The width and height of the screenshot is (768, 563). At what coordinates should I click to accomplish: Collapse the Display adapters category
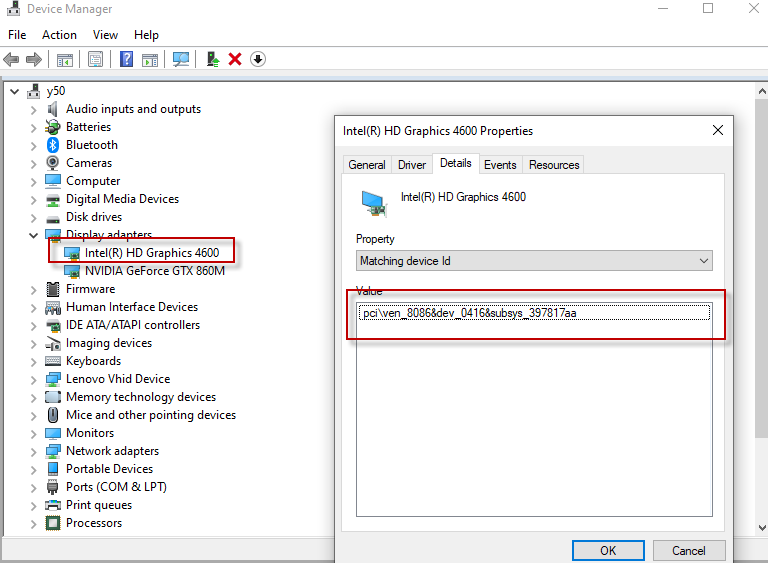point(33,235)
